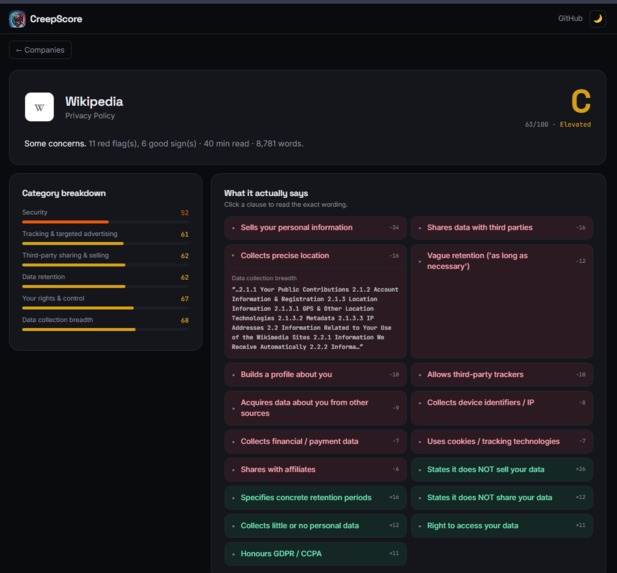Click the 'Wikipedia' company heading

point(94,102)
